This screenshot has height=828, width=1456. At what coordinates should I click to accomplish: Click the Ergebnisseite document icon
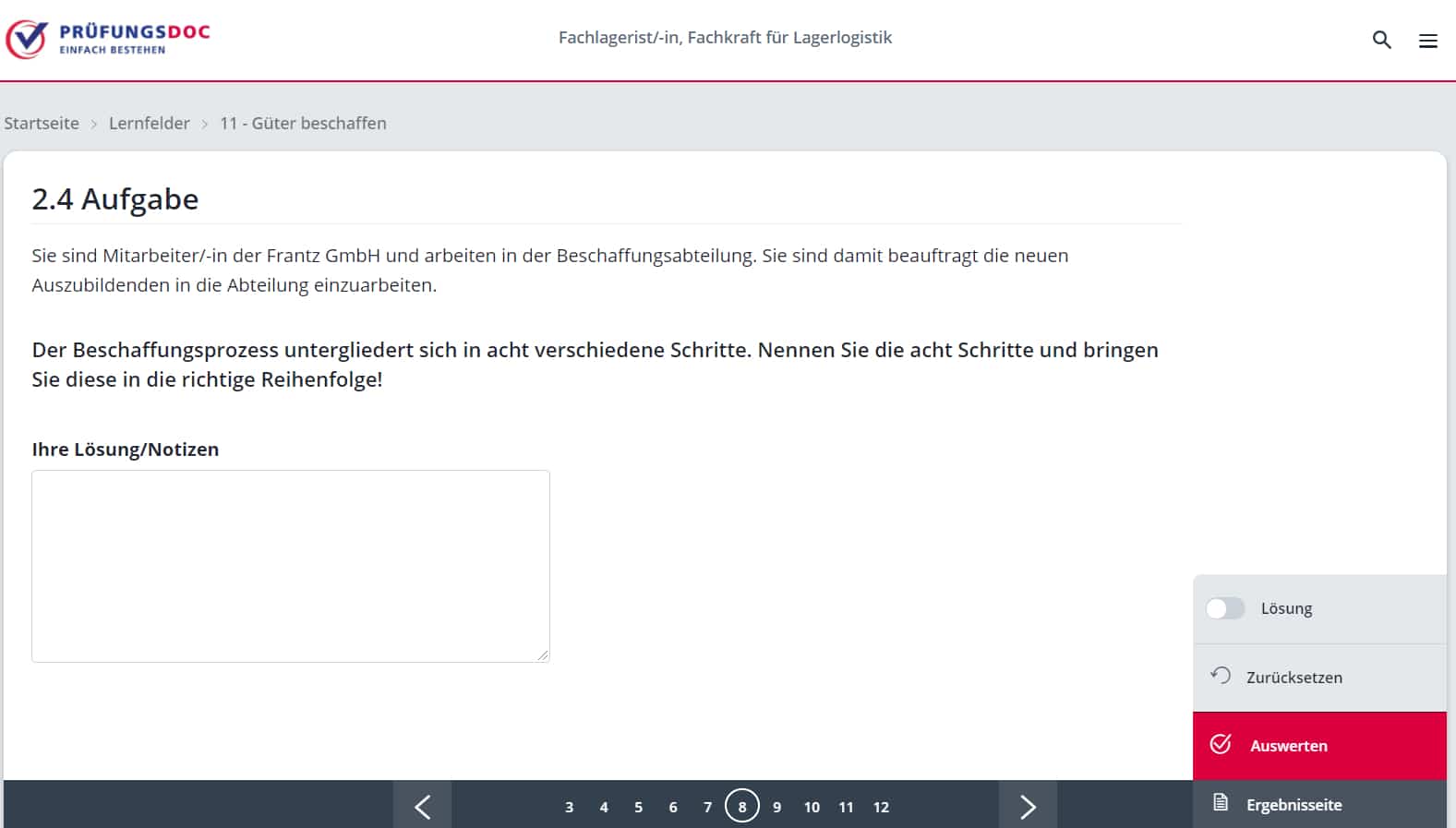[x=1221, y=802]
